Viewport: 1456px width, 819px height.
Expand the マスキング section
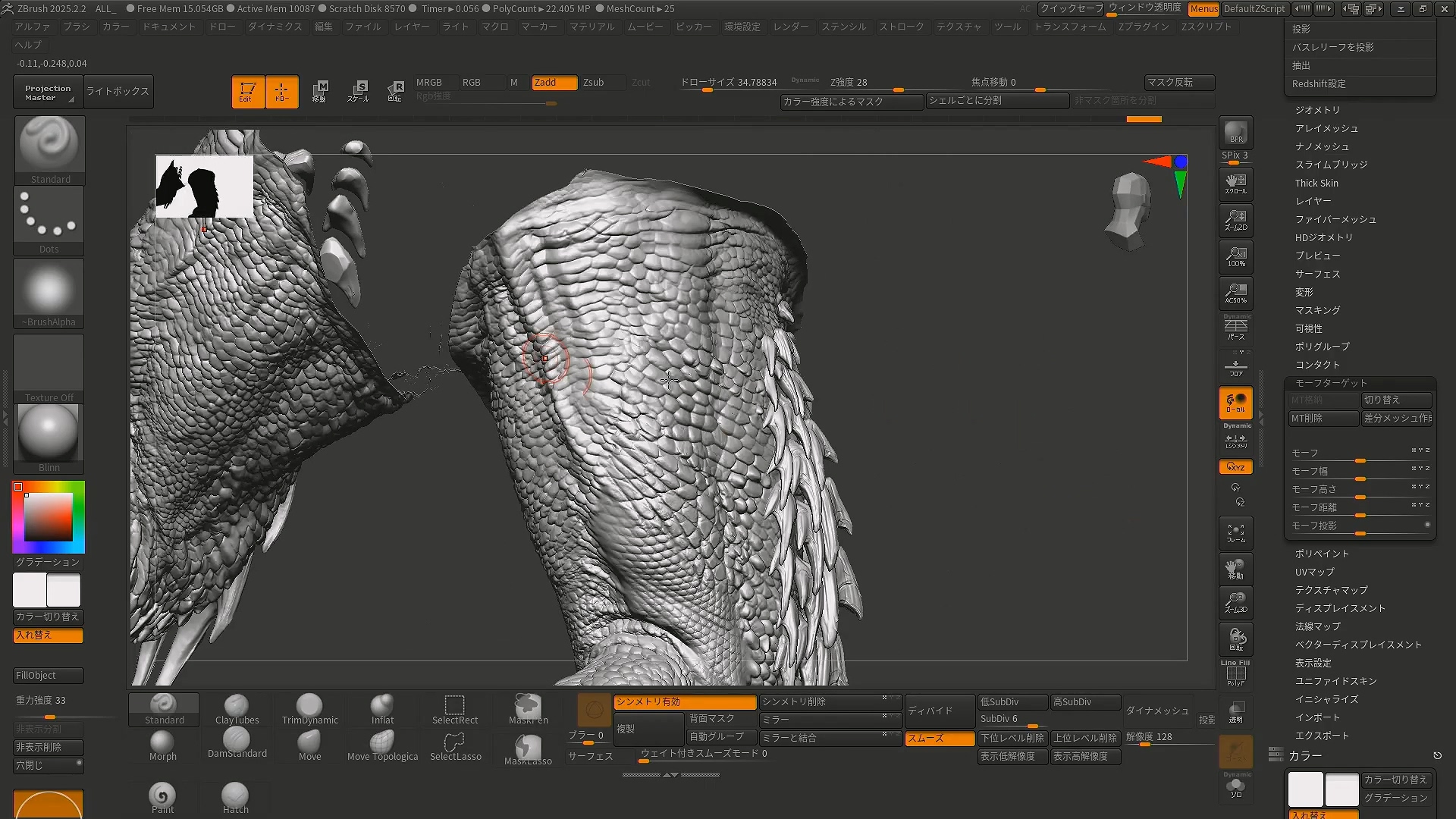coord(1317,310)
